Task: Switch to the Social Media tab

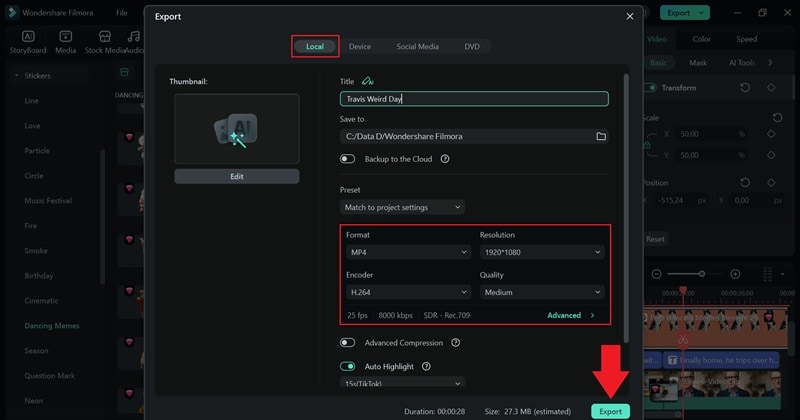Action: click(x=417, y=46)
